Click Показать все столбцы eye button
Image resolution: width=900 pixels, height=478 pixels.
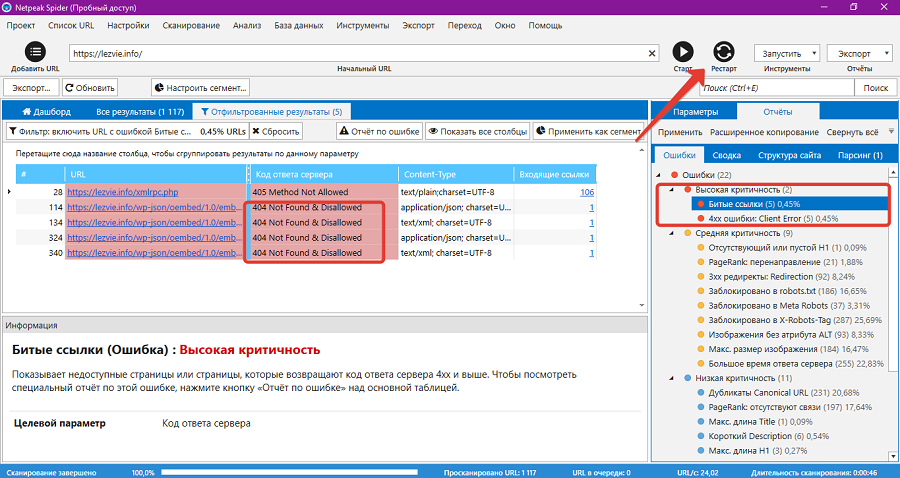pos(478,131)
